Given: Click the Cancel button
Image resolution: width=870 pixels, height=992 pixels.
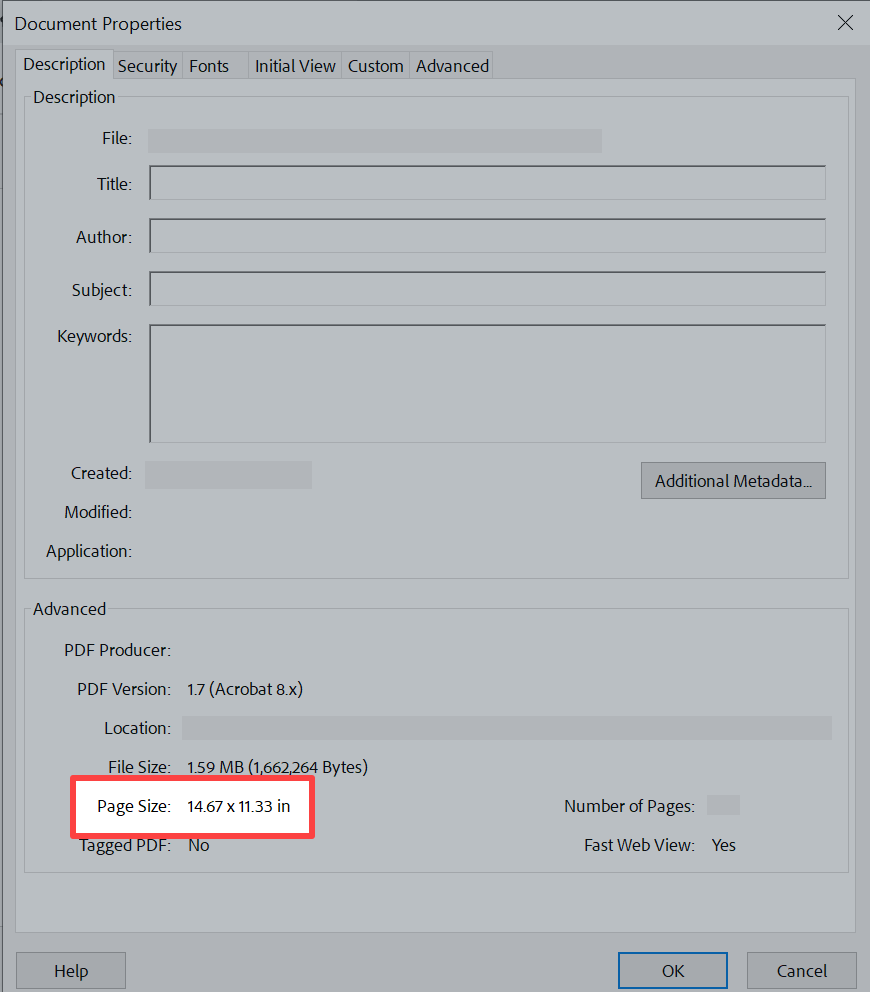Looking at the screenshot, I should (x=801, y=970).
